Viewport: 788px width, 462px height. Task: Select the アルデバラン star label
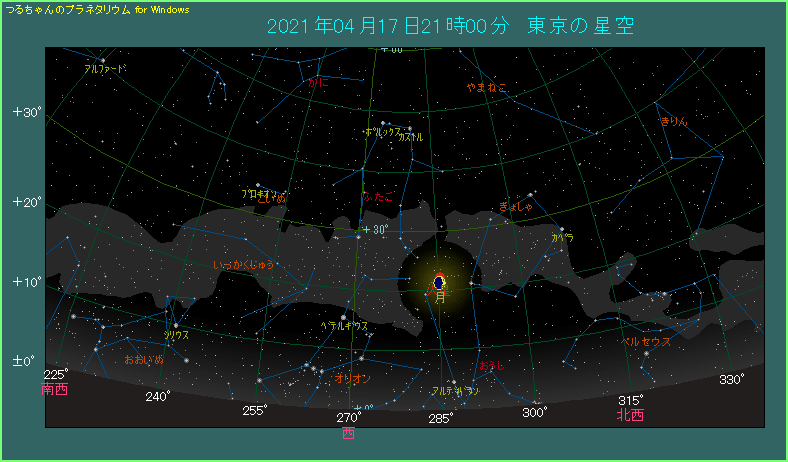[455, 391]
